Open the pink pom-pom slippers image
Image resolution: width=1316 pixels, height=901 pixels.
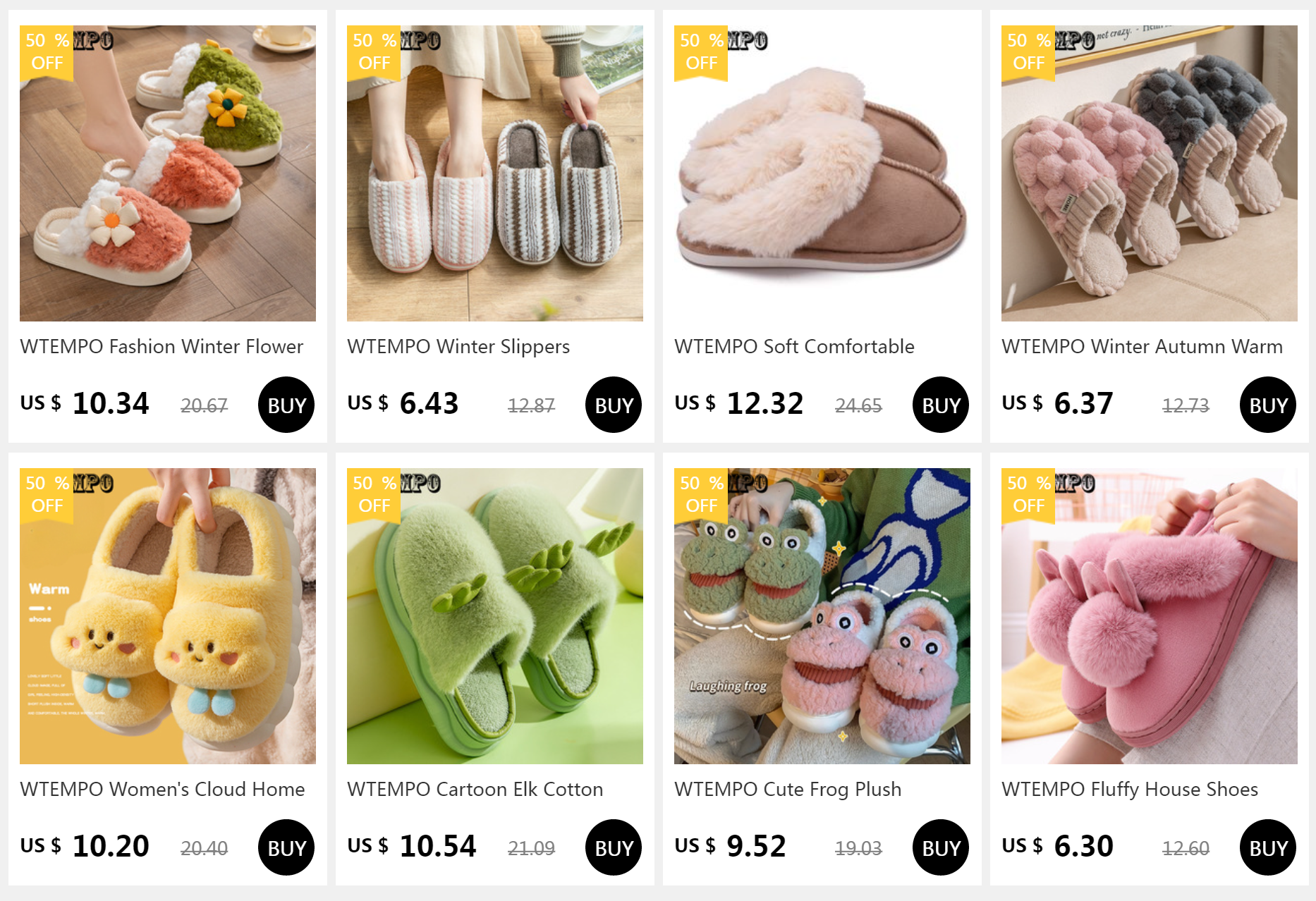click(1150, 616)
